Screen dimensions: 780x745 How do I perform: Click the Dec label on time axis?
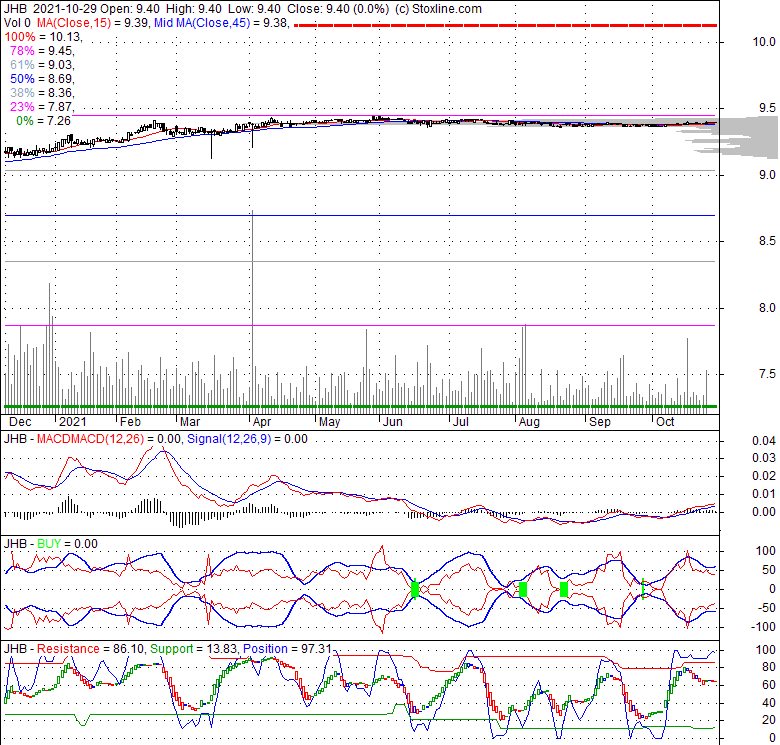coord(20,422)
